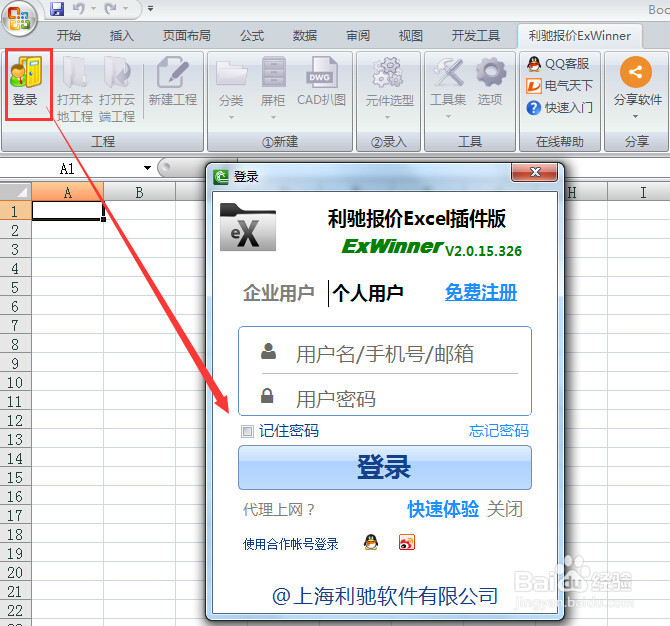
Task: Switch to the 审阅 ribbon tab
Action: click(358, 35)
